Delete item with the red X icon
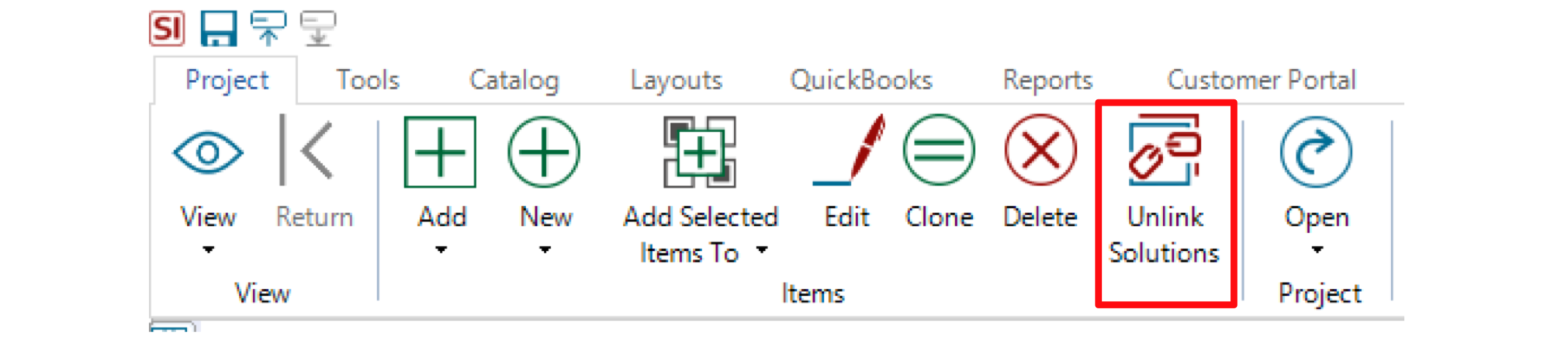Viewport: 1568px width, 341px height. (x=1040, y=151)
